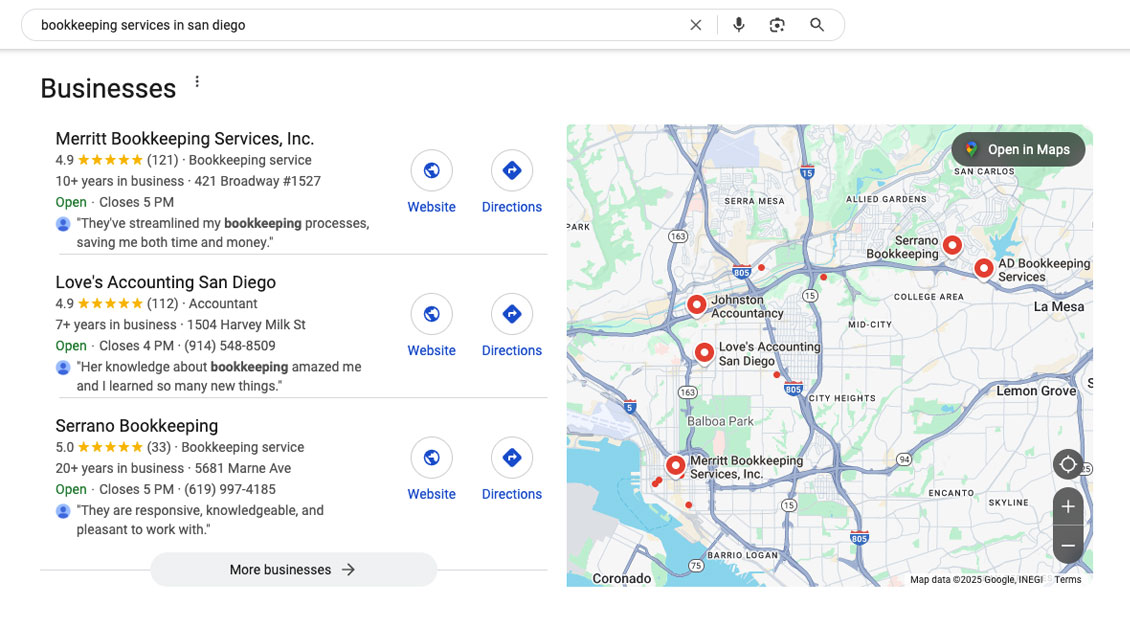This screenshot has height=619, width=1130.
Task: Get Directions to Serrano Bookkeeping
Action: coord(511,457)
